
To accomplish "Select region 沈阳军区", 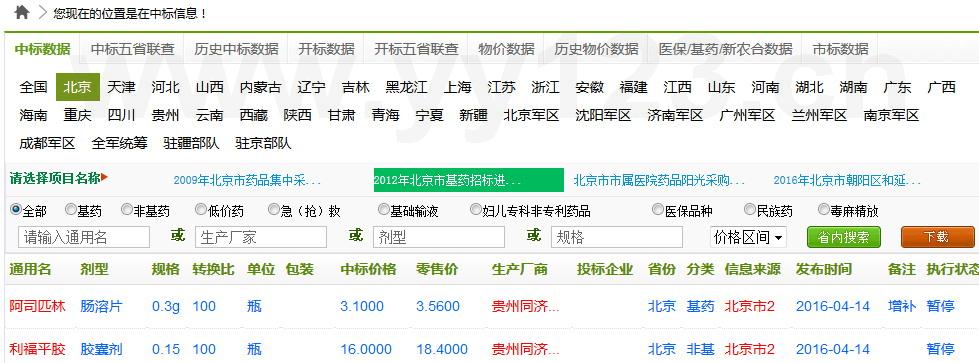I will (x=603, y=116).
